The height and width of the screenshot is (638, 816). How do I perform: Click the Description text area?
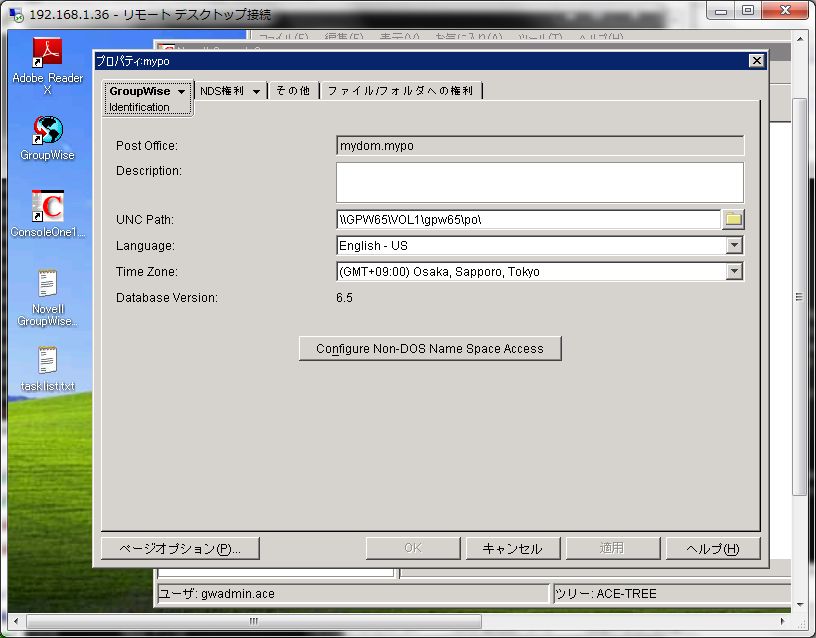coord(540,182)
